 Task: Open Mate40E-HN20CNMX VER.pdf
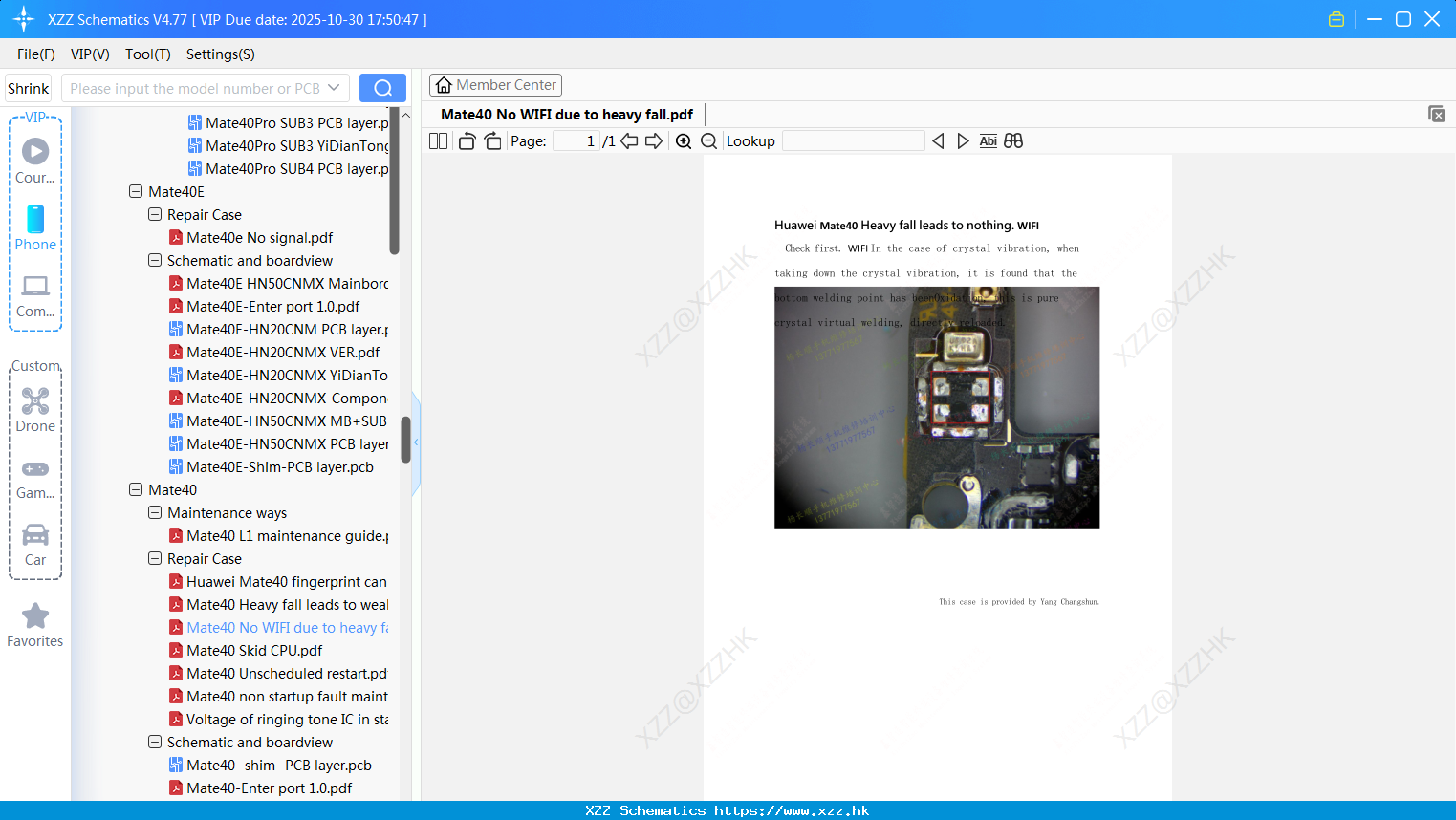pyautogui.click(x=283, y=352)
